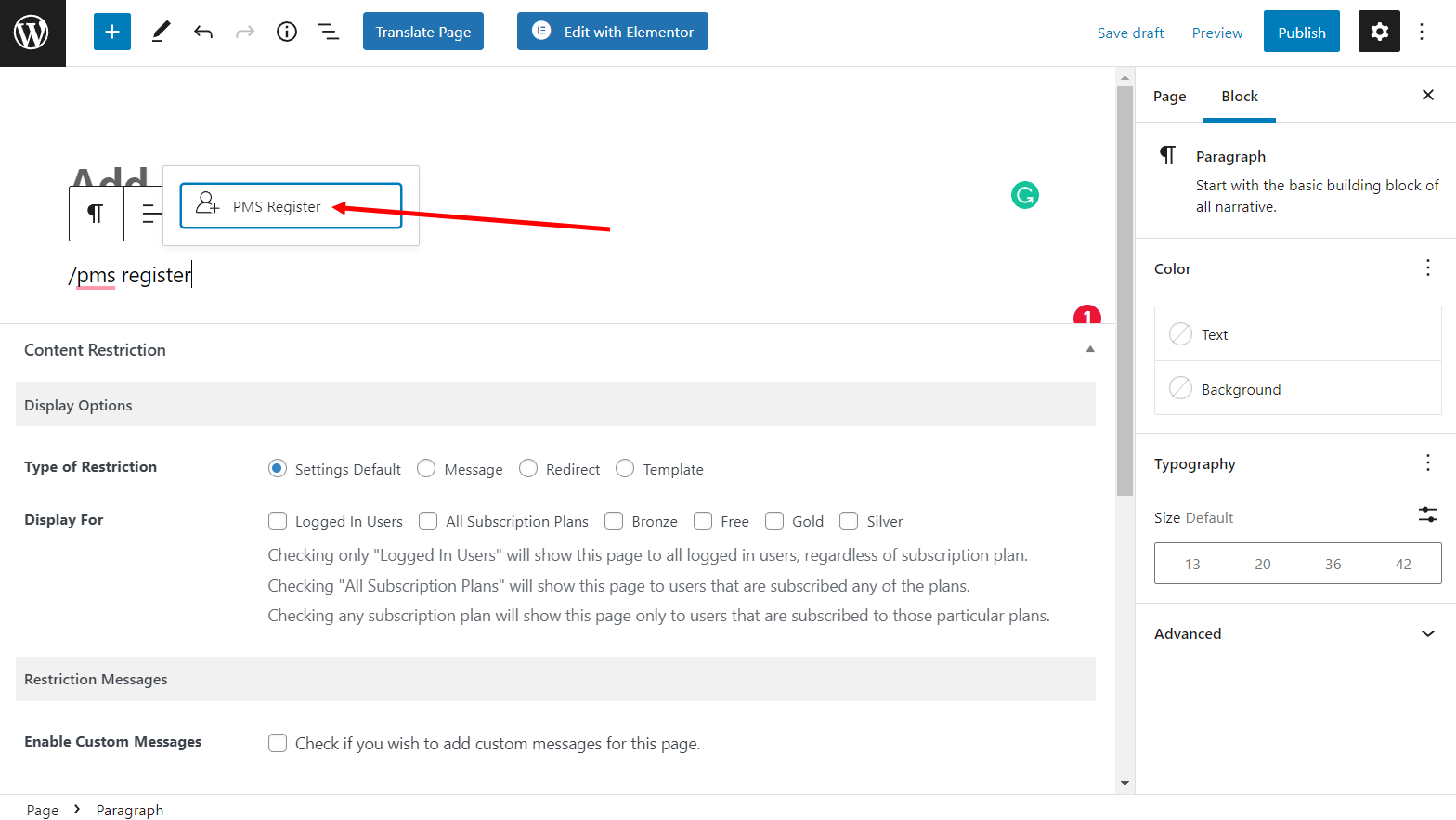Click Translate Page button
The height and width of the screenshot is (820, 1456).
click(x=423, y=32)
